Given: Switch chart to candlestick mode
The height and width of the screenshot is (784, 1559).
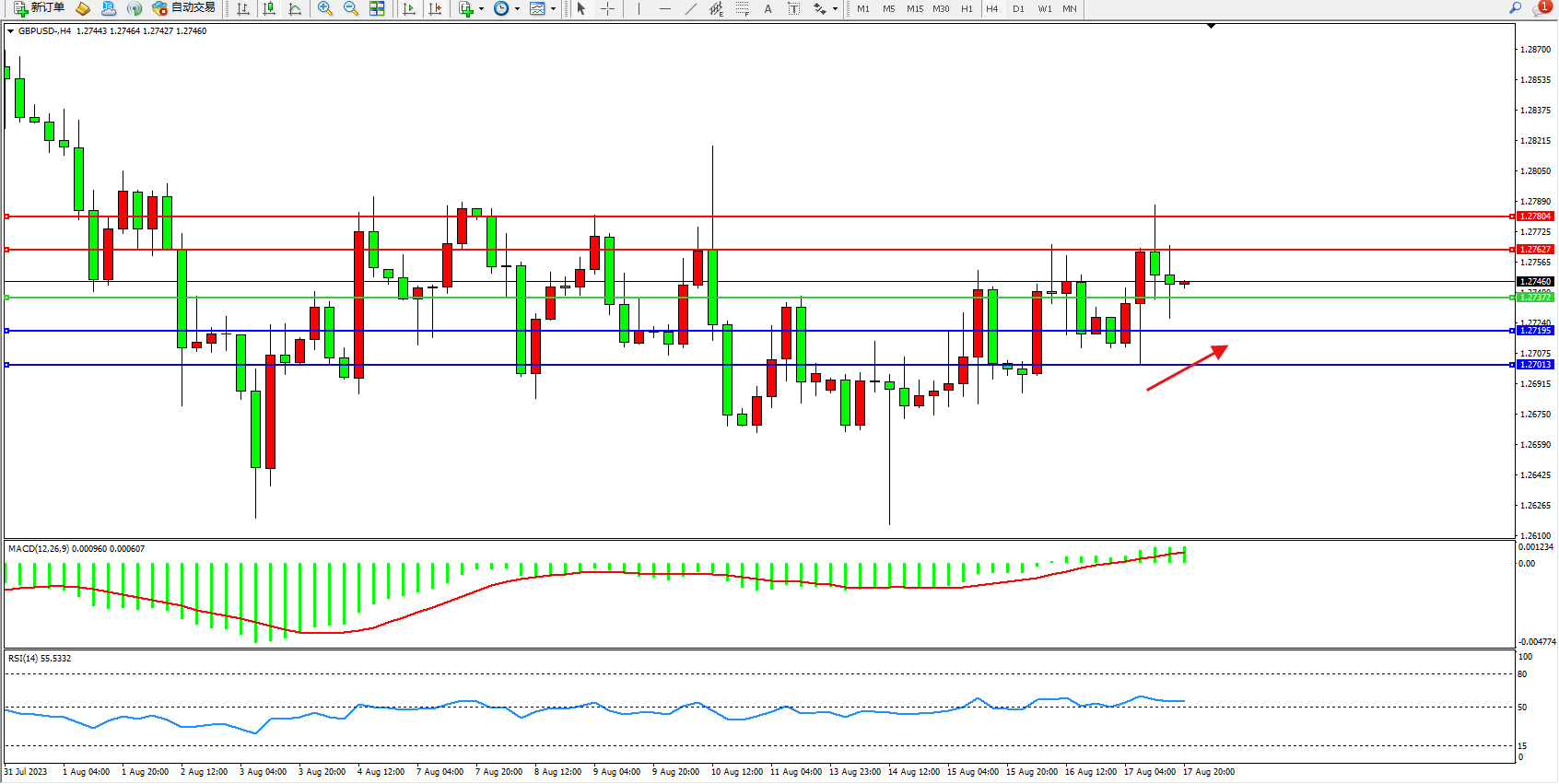Looking at the screenshot, I should (x=269, y=8).
